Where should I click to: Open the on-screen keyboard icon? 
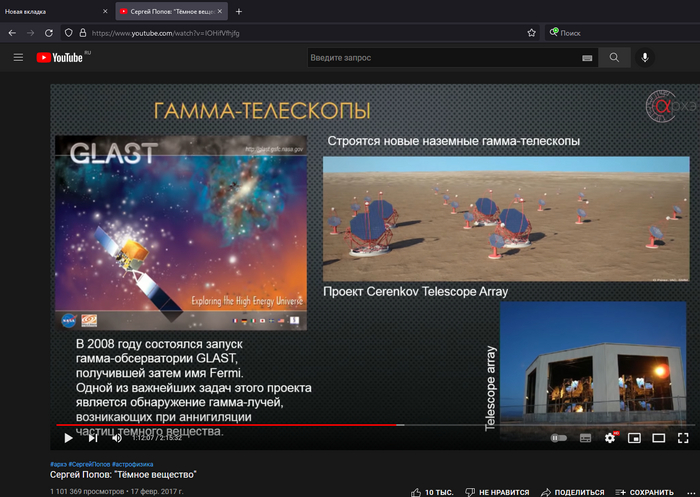click(x=587, y=58)
